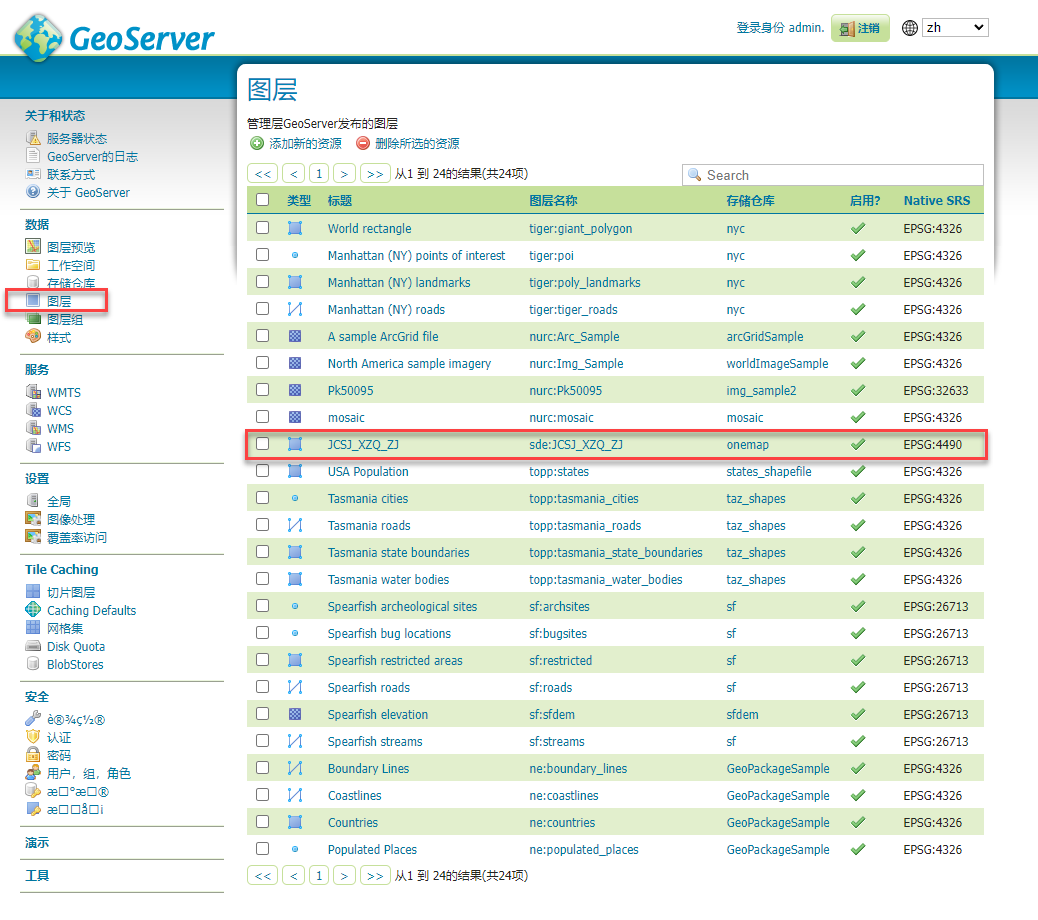The height and width of the screenshot is (920, 1038).
Task: Toggle the select-all checkbox in table header
Action: coord(262,200)
